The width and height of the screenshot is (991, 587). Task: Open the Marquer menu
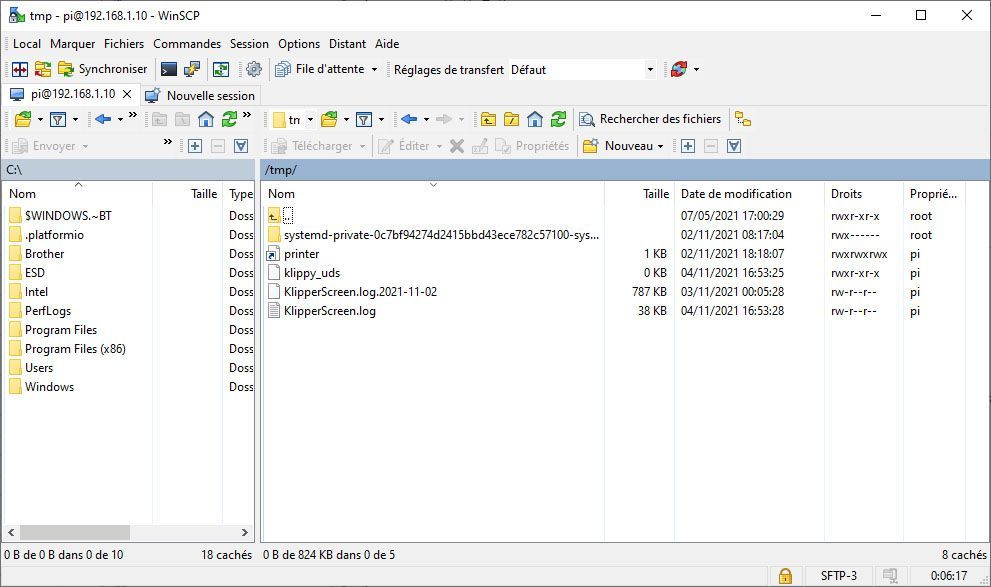point(73,44)
